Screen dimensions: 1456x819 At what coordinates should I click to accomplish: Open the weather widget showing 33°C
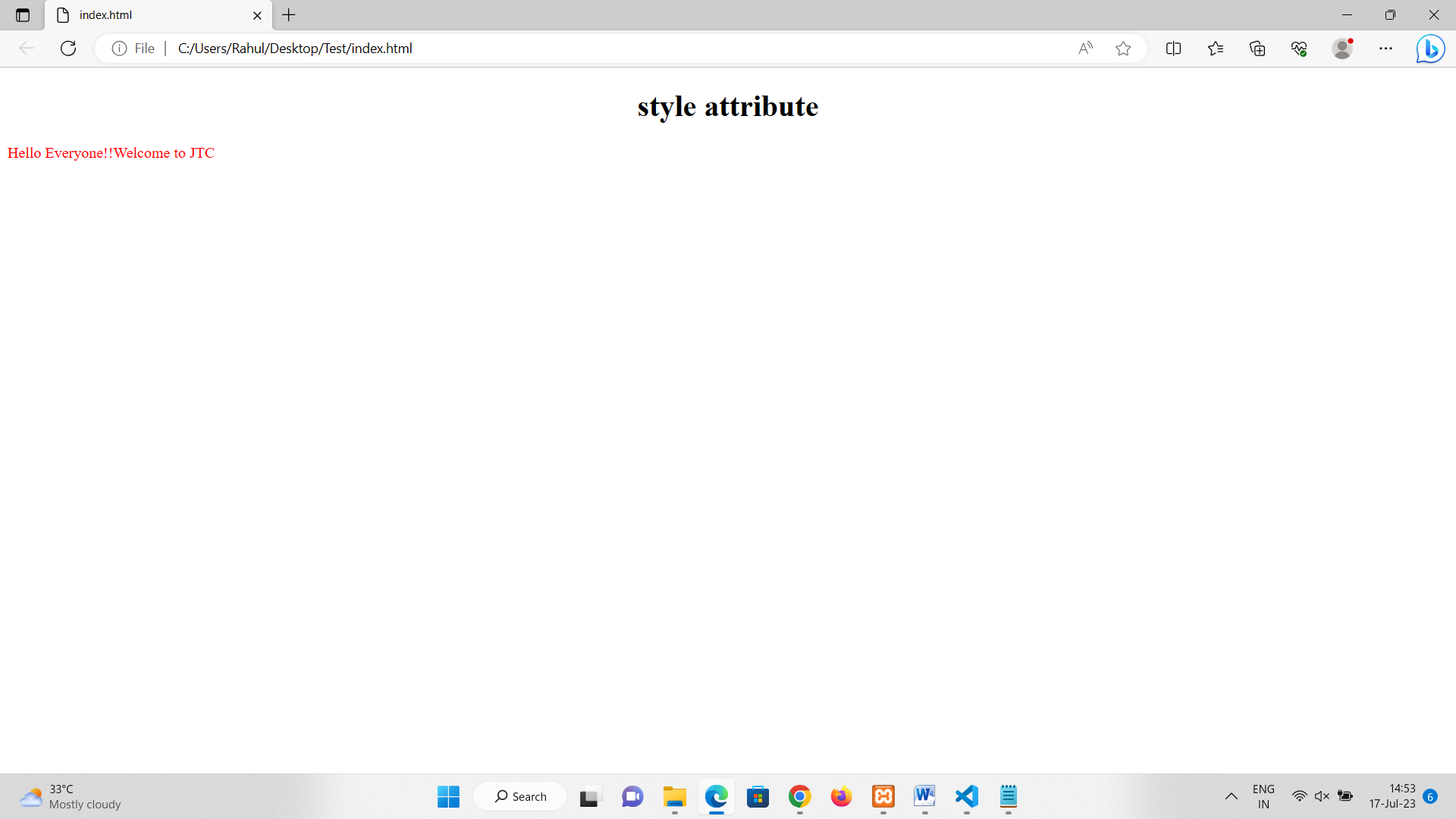70,796
